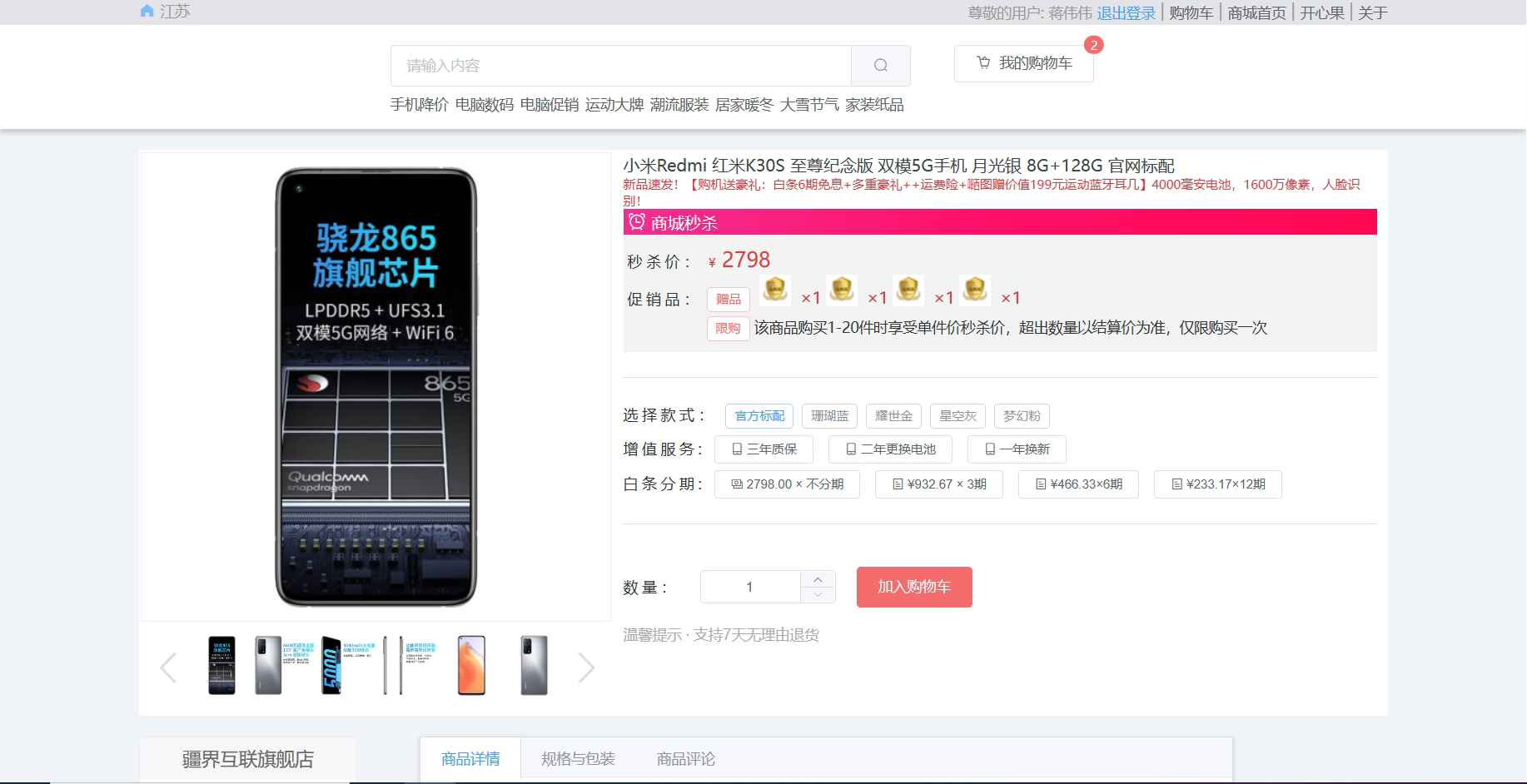Toggle the 一年换新 service option
Viewport: 1527px width, 784px height.
click(1017, 449)
